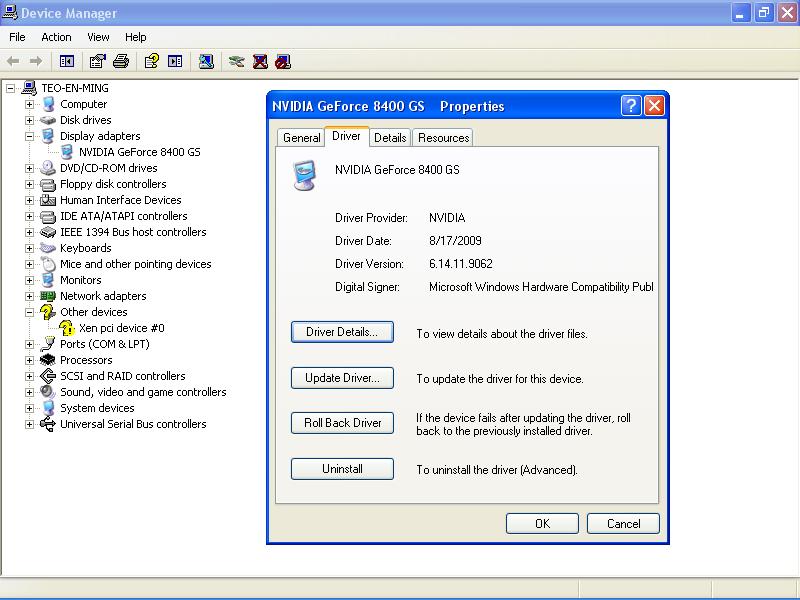Image resolution: width=800 pixels, height=600 pixels.
Task: Click Scan for hardware changes icon
Action: (x=205, y=61)
